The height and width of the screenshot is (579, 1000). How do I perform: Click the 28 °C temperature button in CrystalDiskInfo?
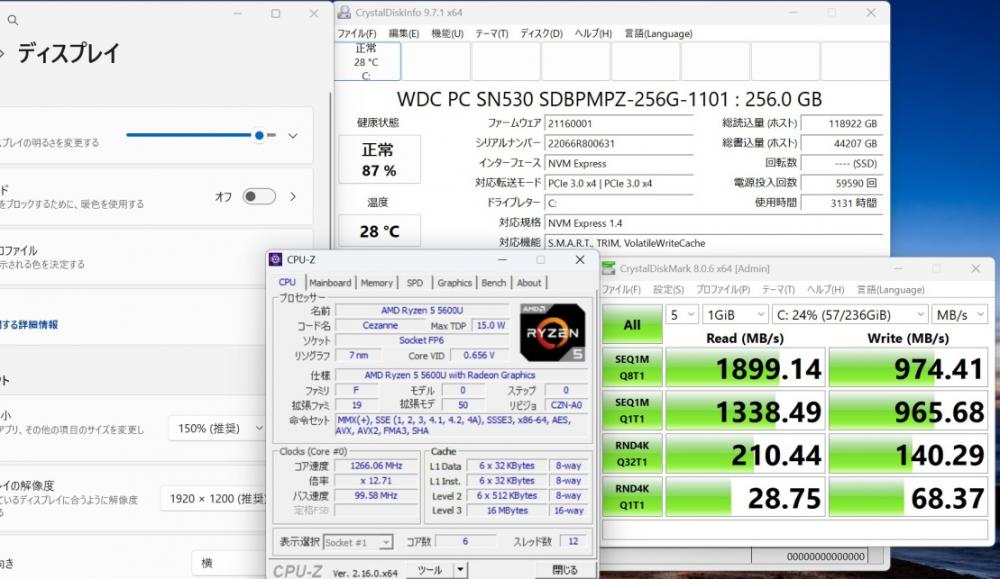[379, 231]
